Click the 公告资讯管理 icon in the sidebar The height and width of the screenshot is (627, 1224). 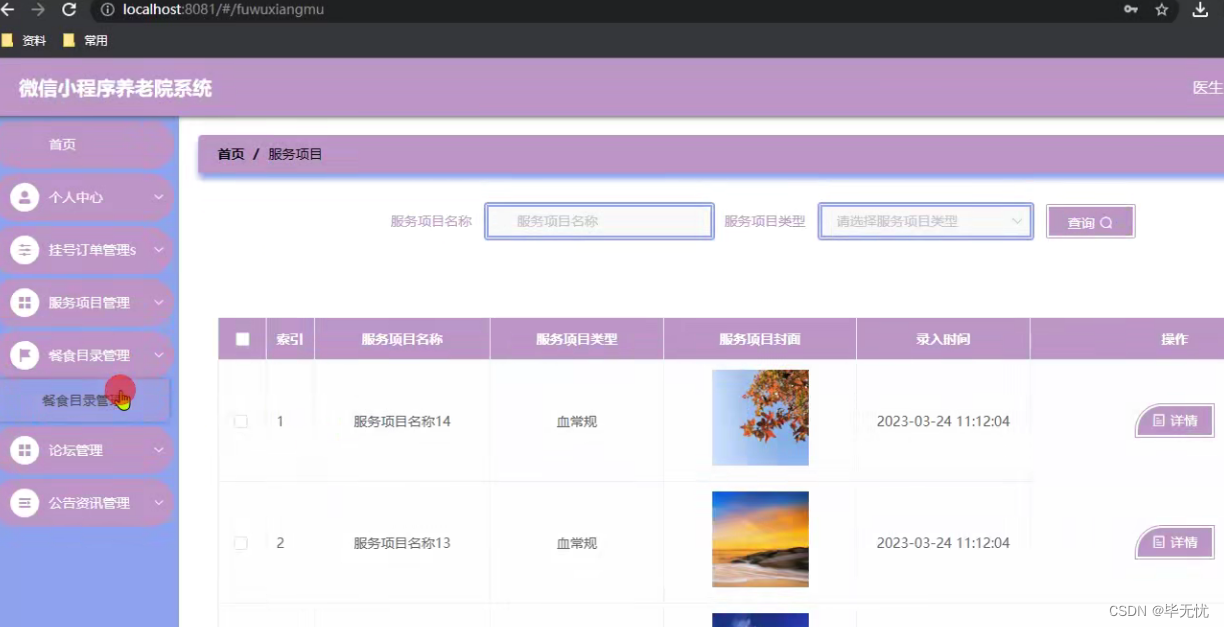pos(23,502)
